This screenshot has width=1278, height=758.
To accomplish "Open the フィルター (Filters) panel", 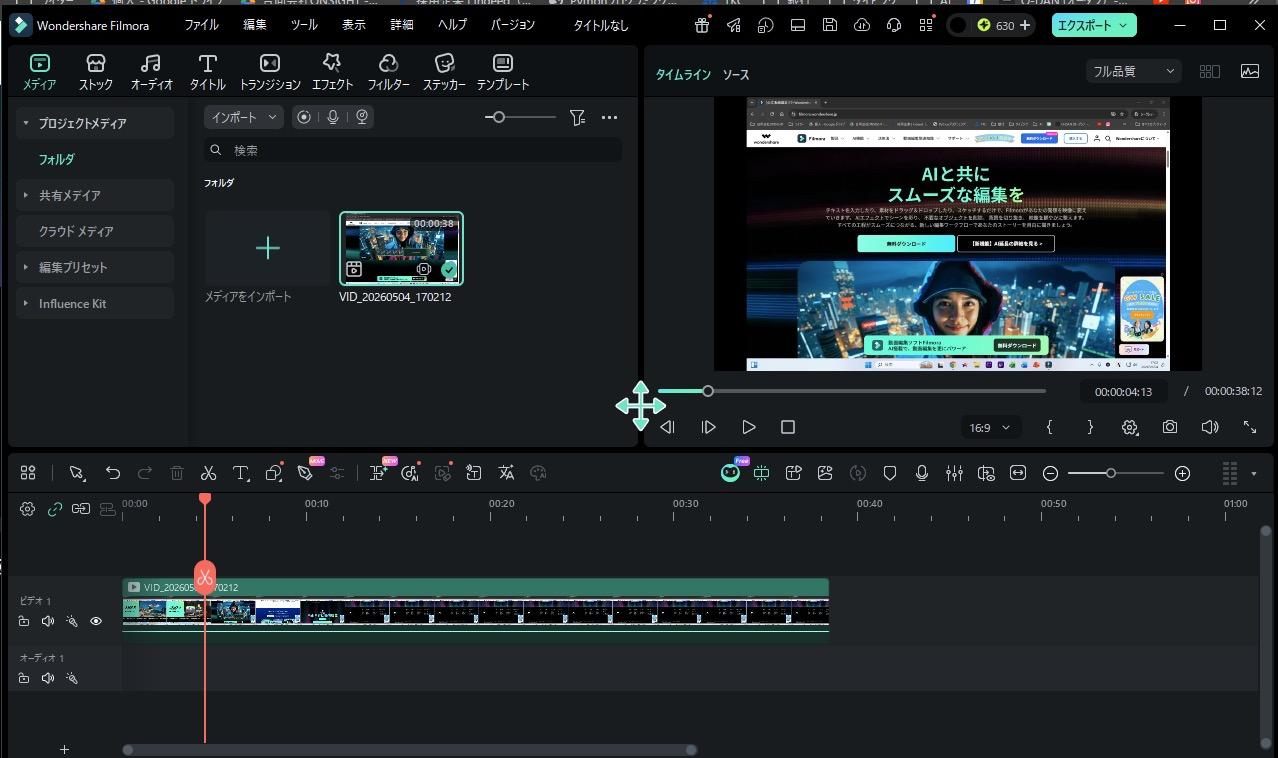I will 388,73.
